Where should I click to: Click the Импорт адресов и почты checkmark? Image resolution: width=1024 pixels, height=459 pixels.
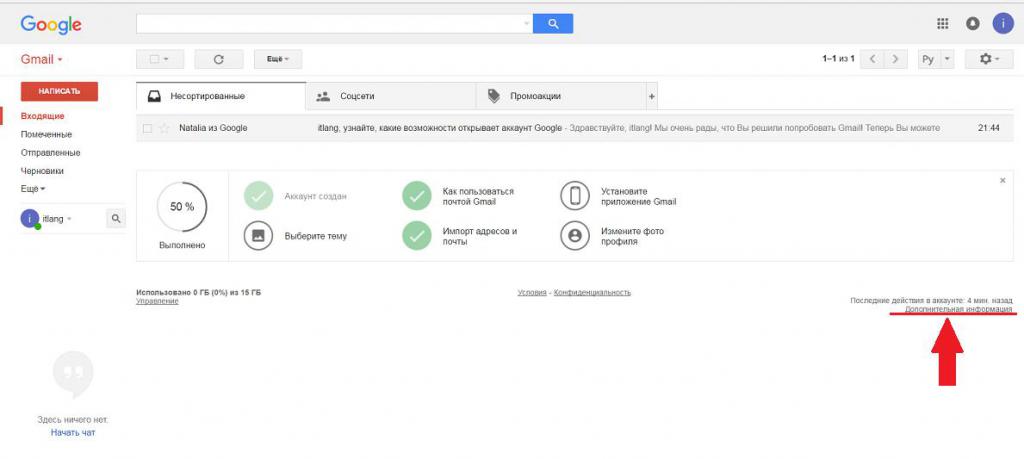point(417,236)
